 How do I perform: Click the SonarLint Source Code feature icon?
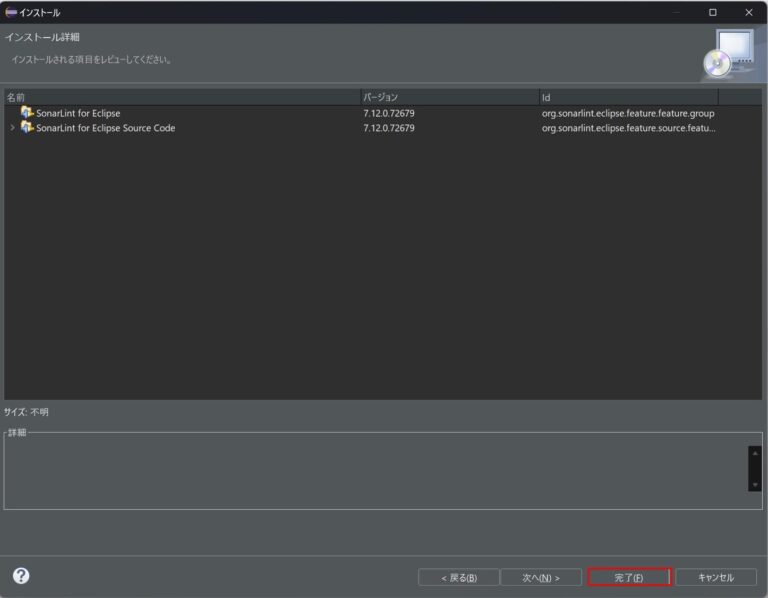tap(27, 128)
